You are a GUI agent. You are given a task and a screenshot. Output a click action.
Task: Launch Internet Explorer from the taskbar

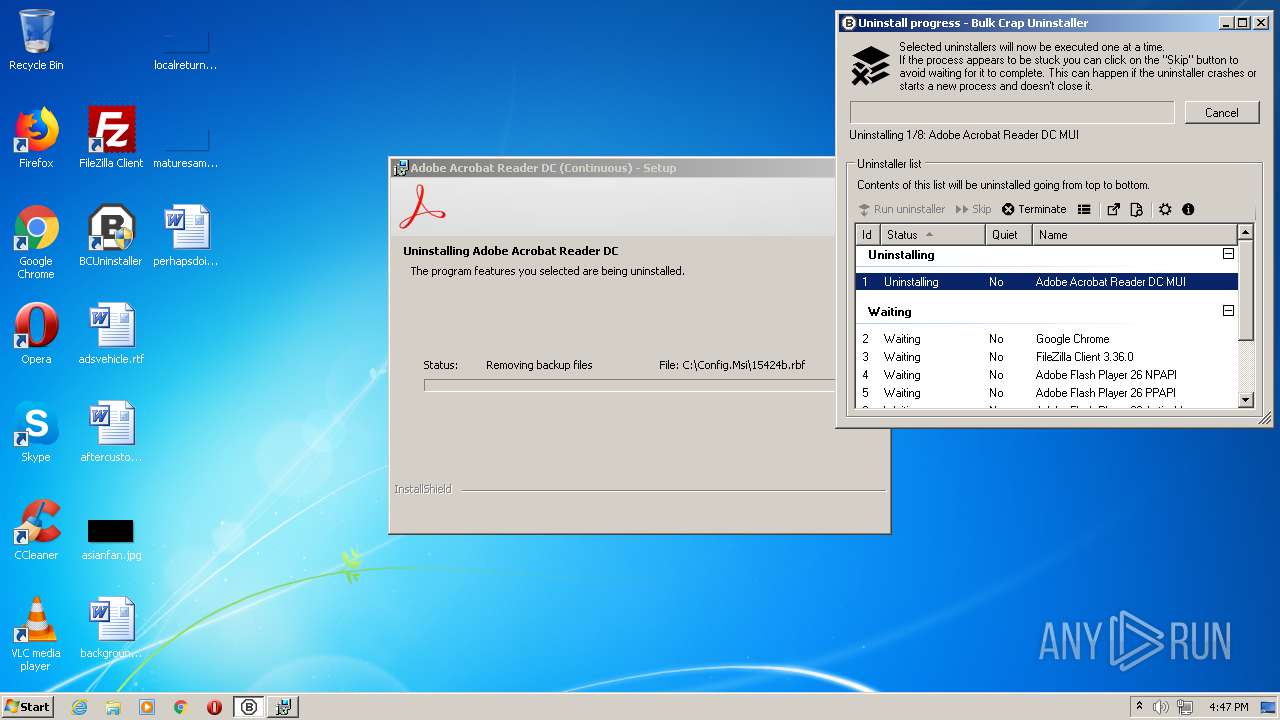(79, 707)
